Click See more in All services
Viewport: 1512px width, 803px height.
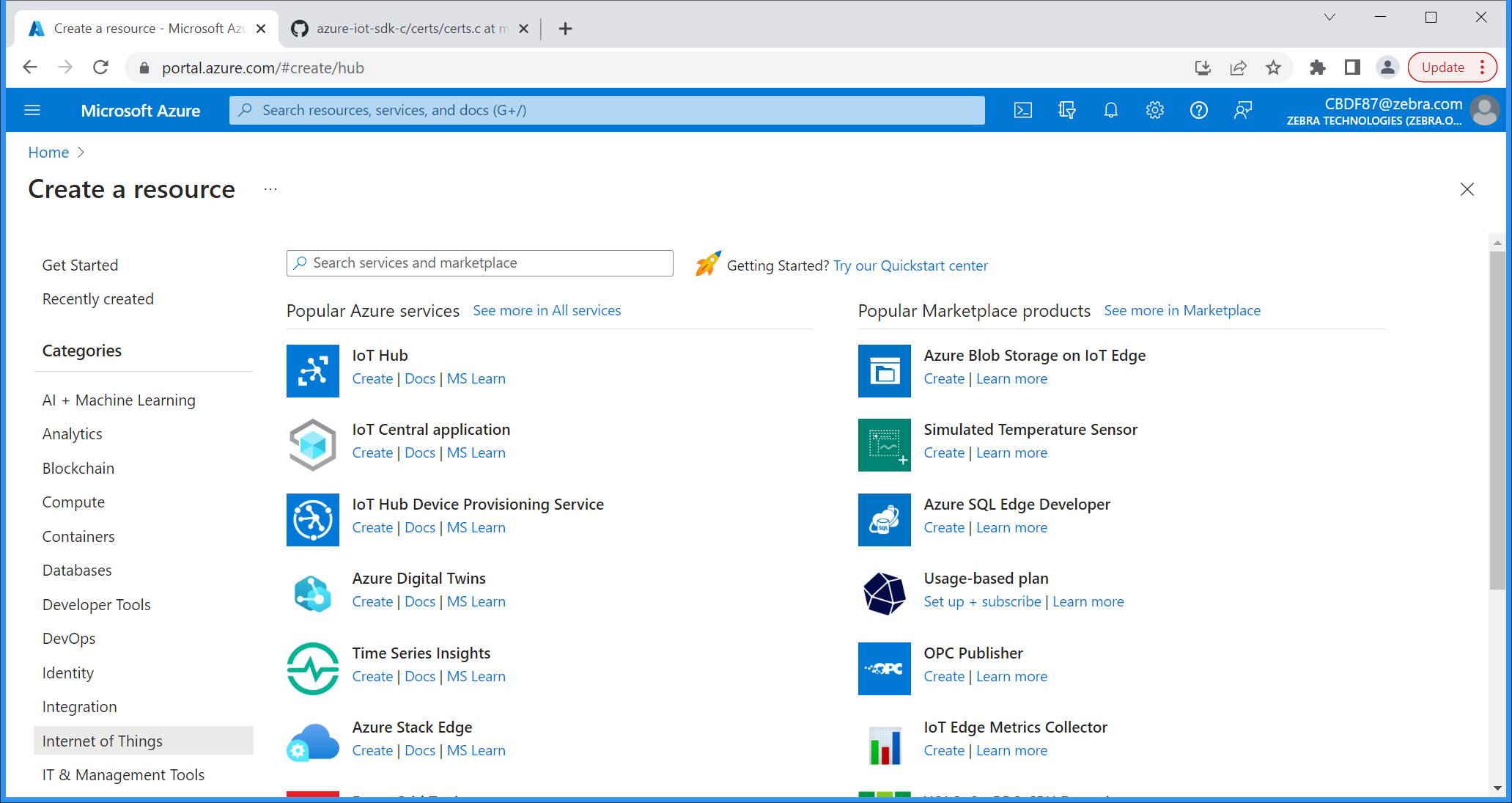pyautogui.click(x=547, y=310)
